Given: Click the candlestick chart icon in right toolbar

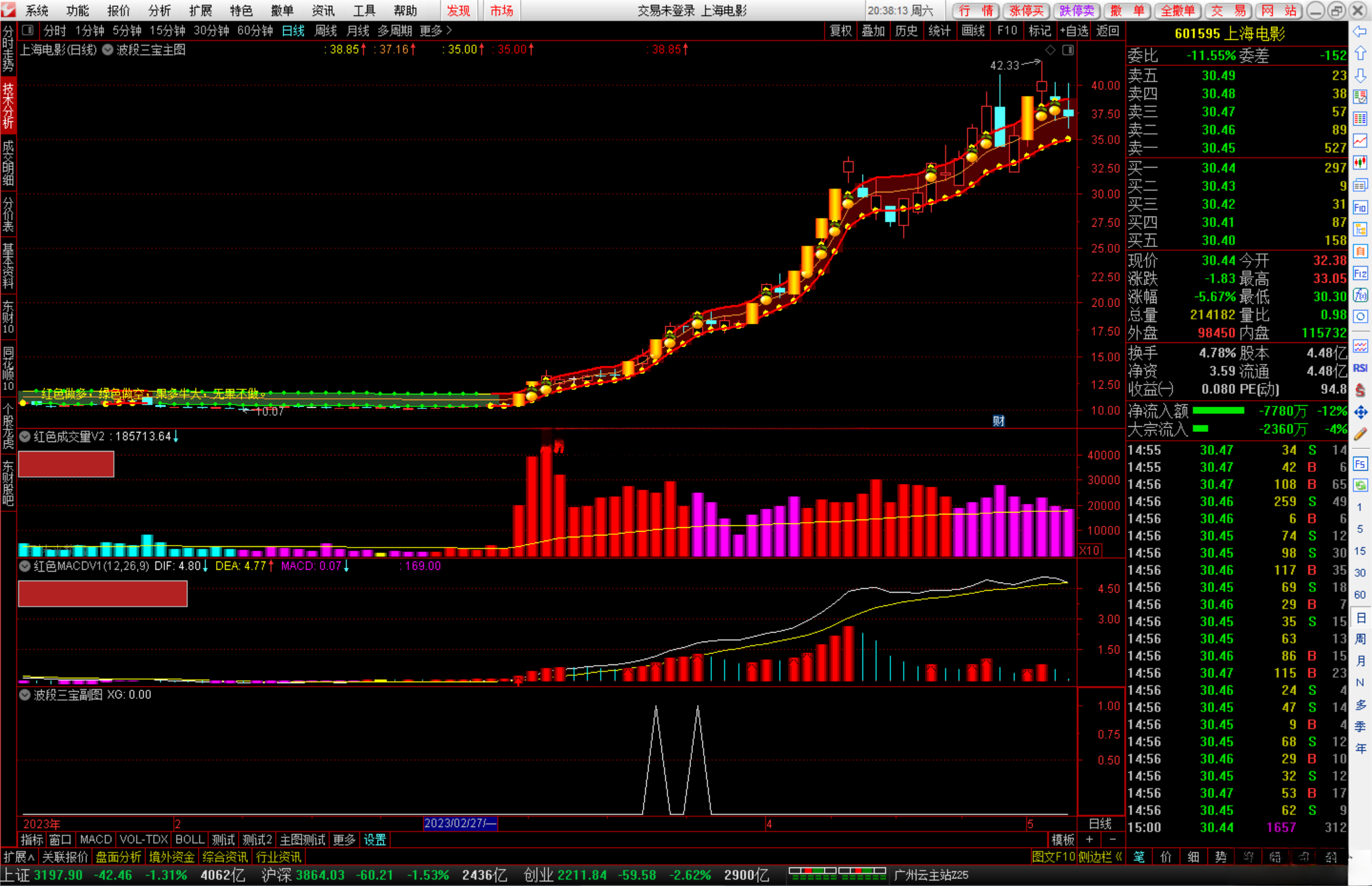Looking at the screenshot, I should coord(1360,163).
